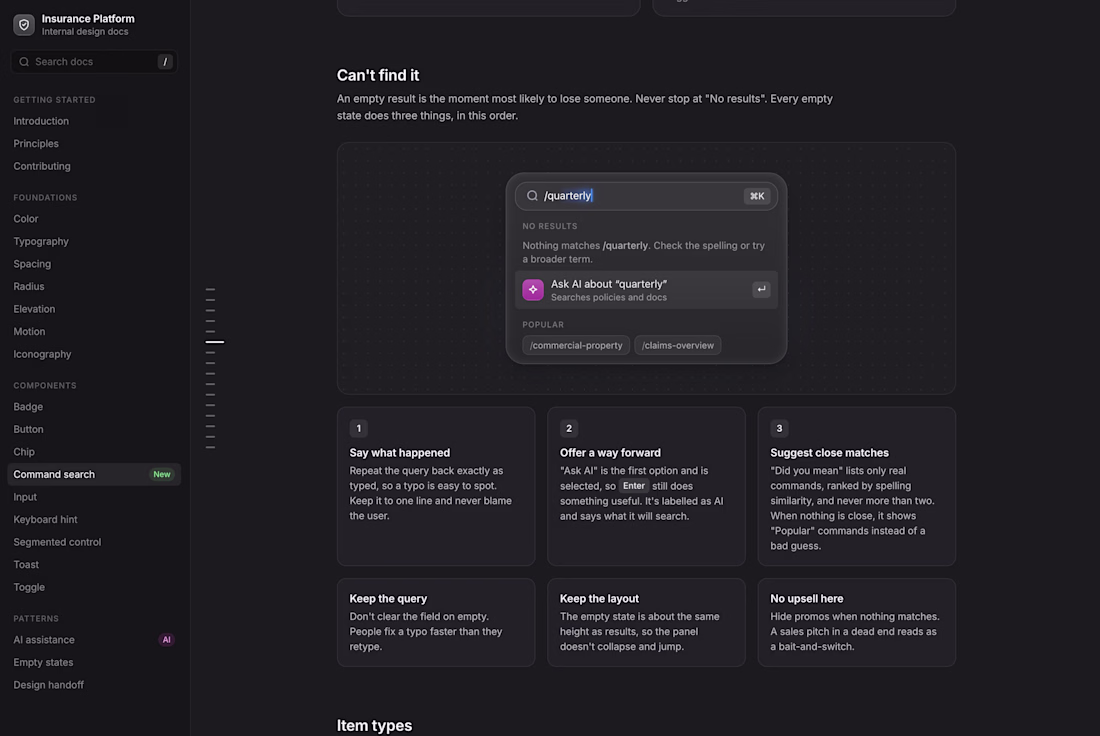The height and width of the screenshot is (736, 1100).
Task: Go to Elevation page
Action: [34, 309]
